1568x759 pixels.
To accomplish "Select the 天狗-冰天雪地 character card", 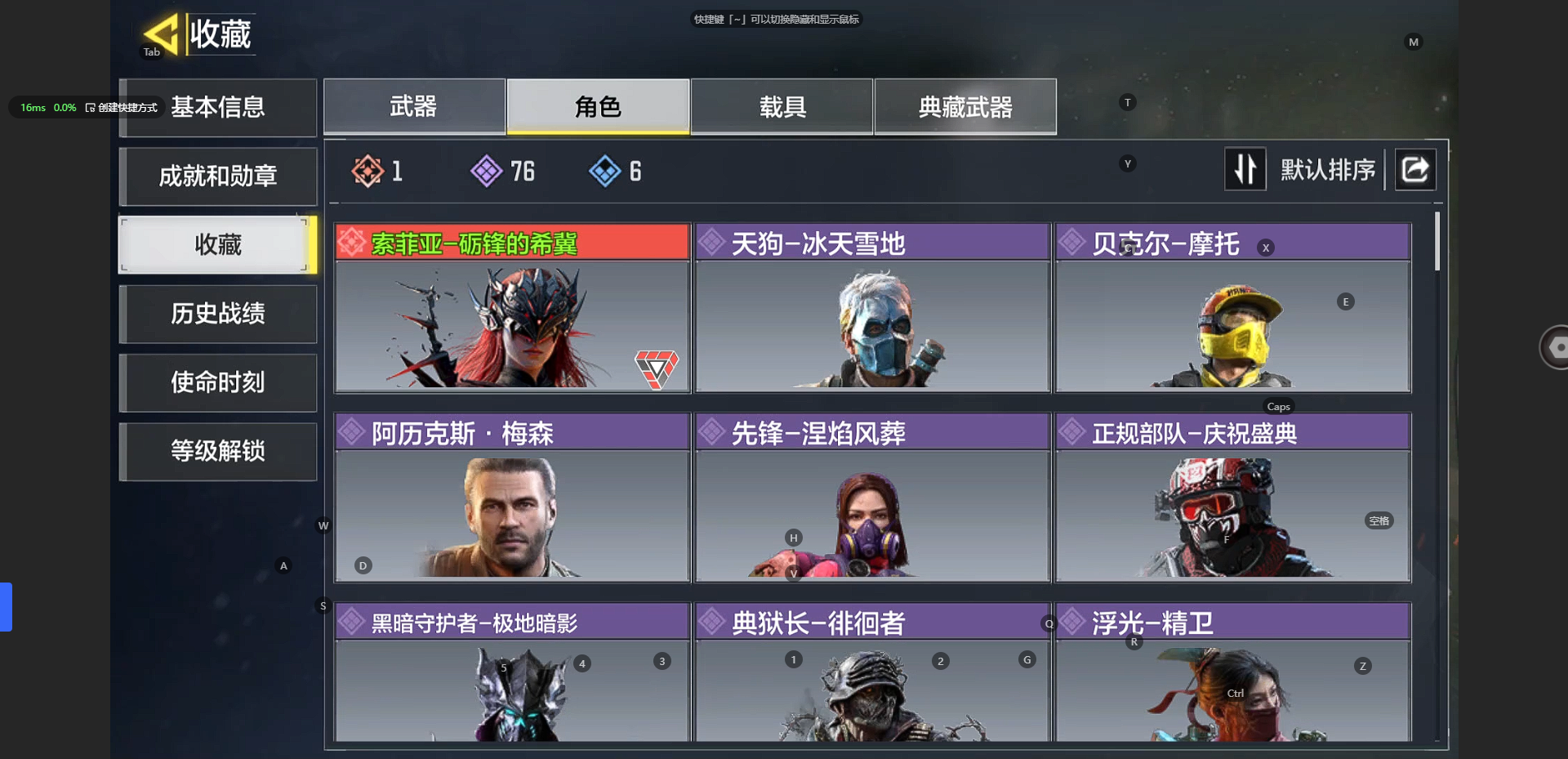I will (x=872, y=308).
